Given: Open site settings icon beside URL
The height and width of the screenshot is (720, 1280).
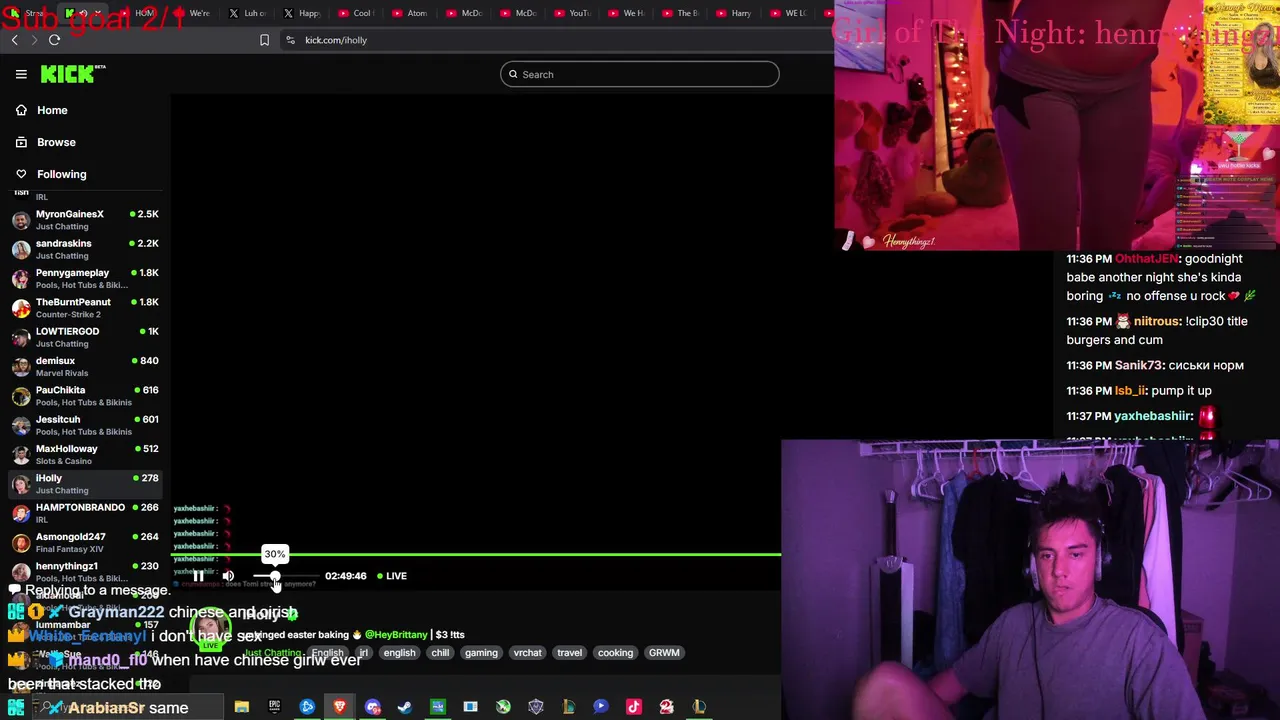Looking at the screenshot, I should coord(290,40).
